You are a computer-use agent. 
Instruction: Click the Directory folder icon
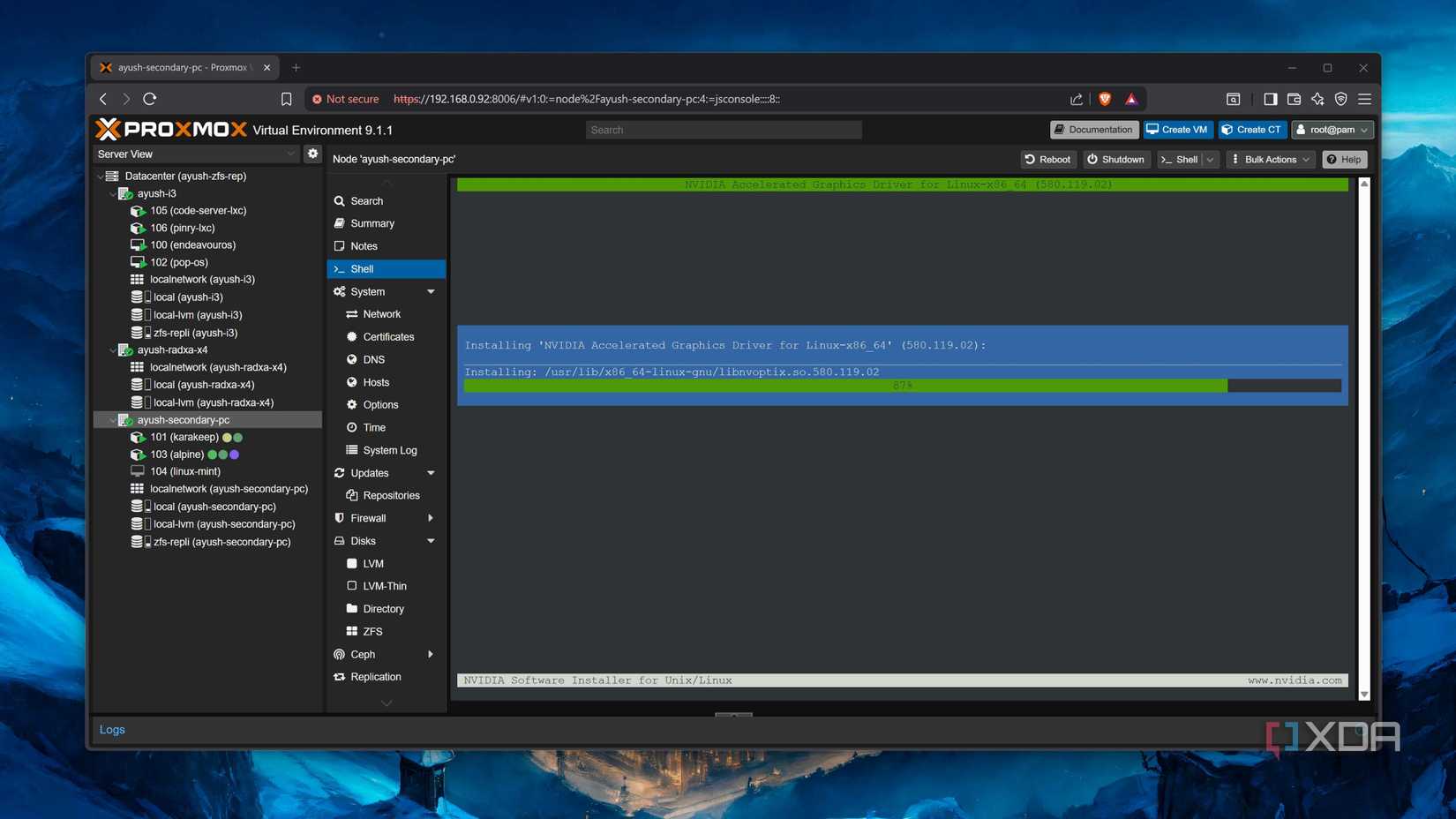click(351, 609)
